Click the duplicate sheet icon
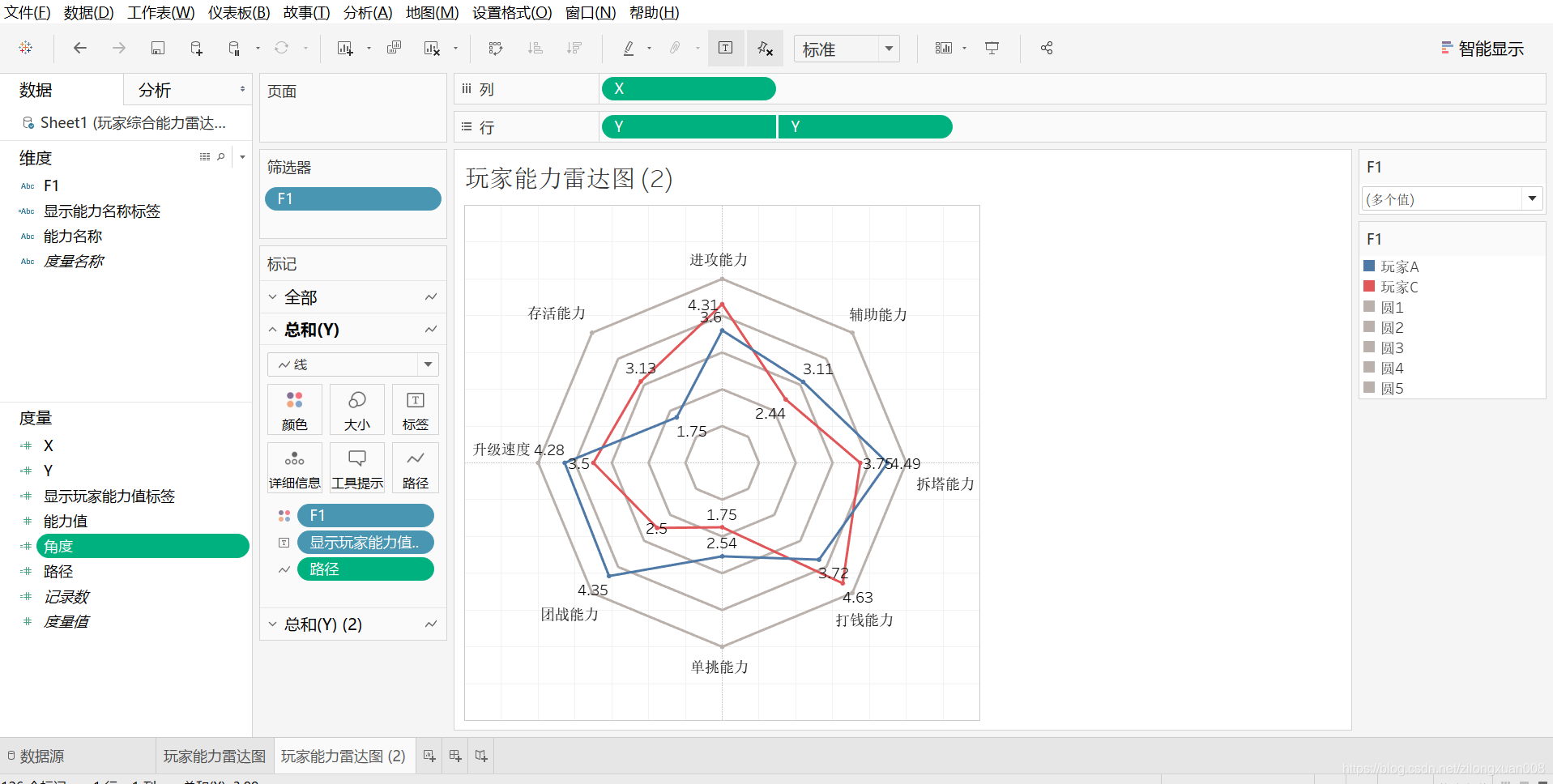 [x=395, y=48]
